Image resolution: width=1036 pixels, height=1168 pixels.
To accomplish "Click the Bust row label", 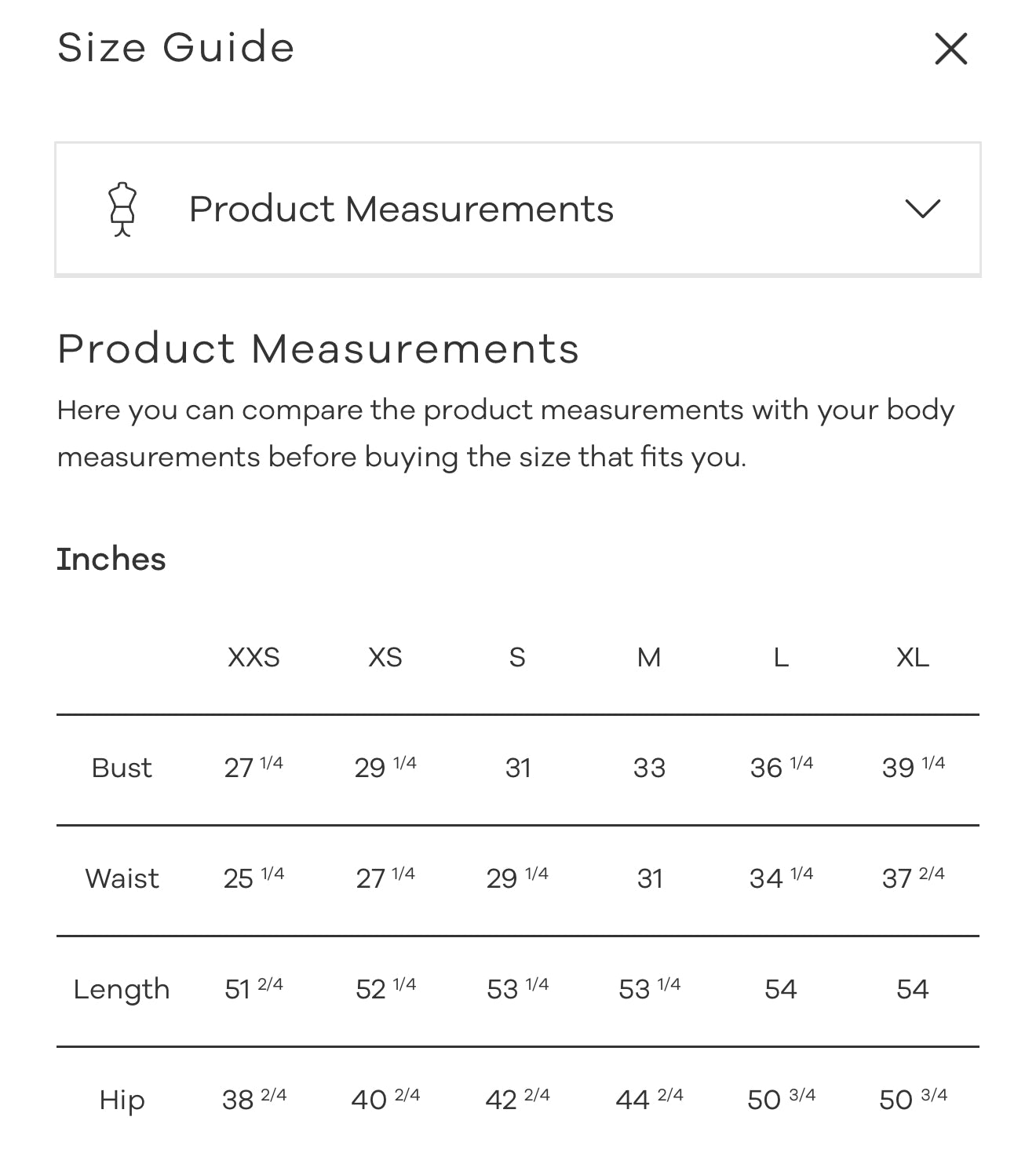I will 122,768.
